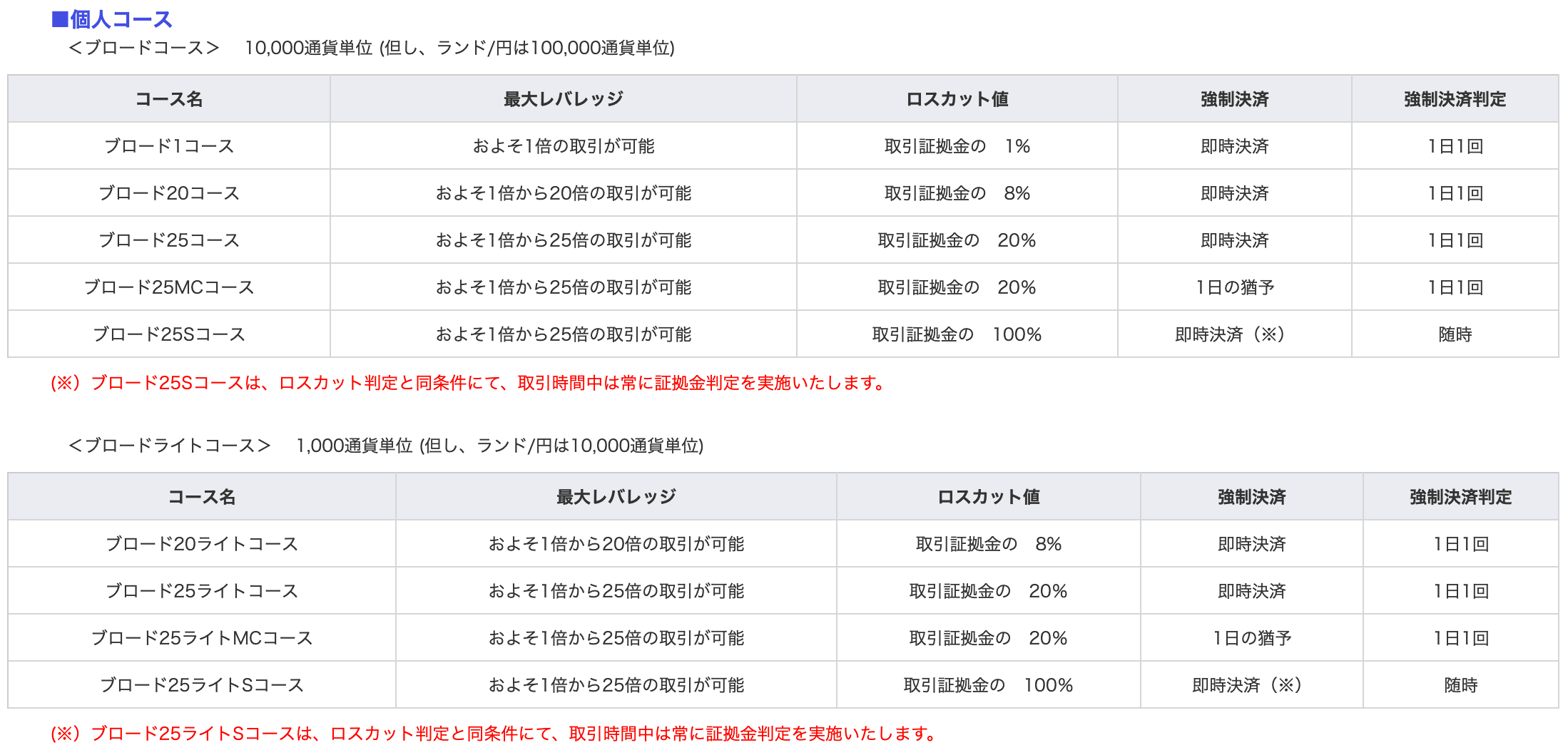
Task: Click the コース名 header in the first table
Action: click(x=169, y=99)
